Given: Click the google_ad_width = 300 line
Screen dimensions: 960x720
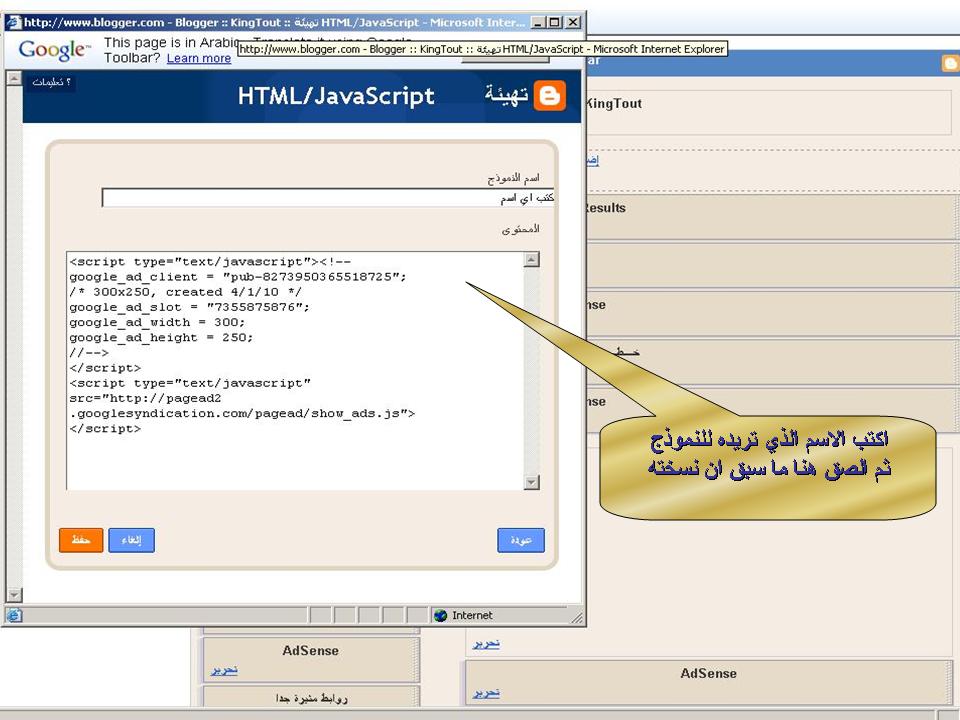Looking at the screenshot, I should point(157,323).
